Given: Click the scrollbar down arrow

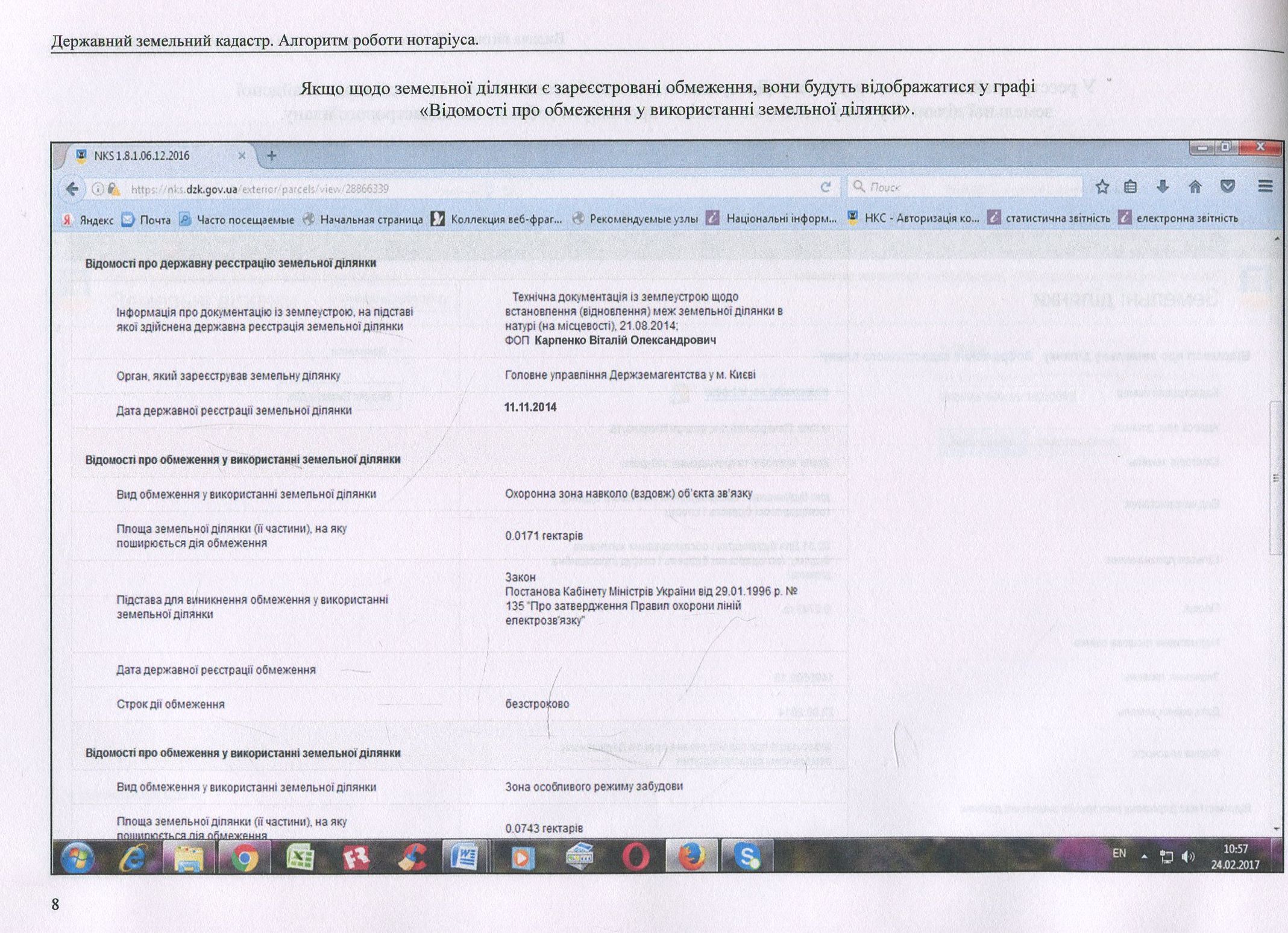Looking at the screenshot, I should click(1275, 829).
